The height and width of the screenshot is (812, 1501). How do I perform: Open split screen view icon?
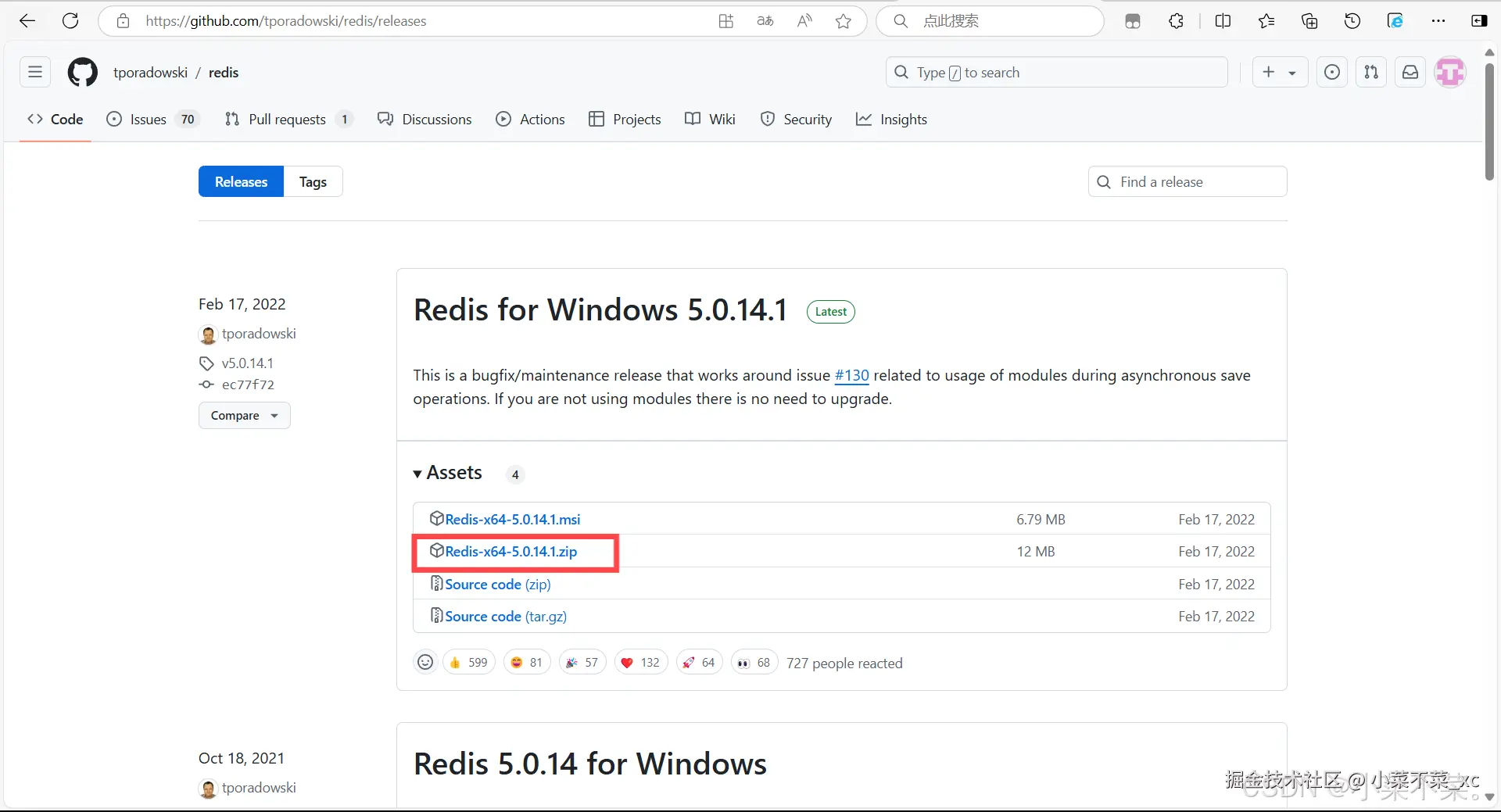(x=1223, y=21)
